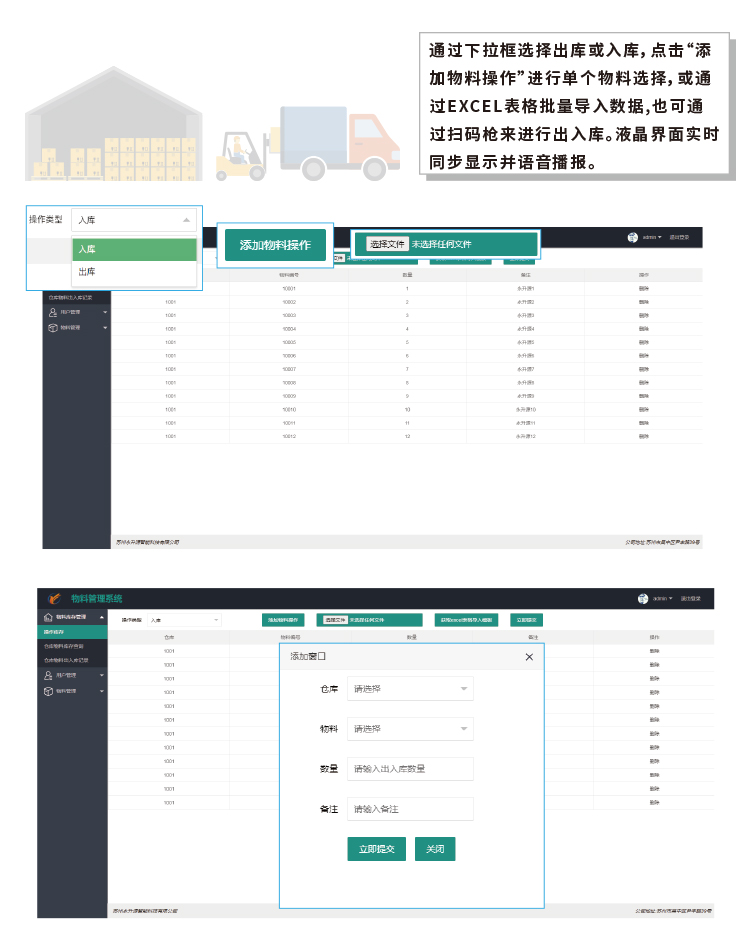Click the 关闭 button in the dialog
This screenshot has width=750, height=939.
click(x=435, y=849)
